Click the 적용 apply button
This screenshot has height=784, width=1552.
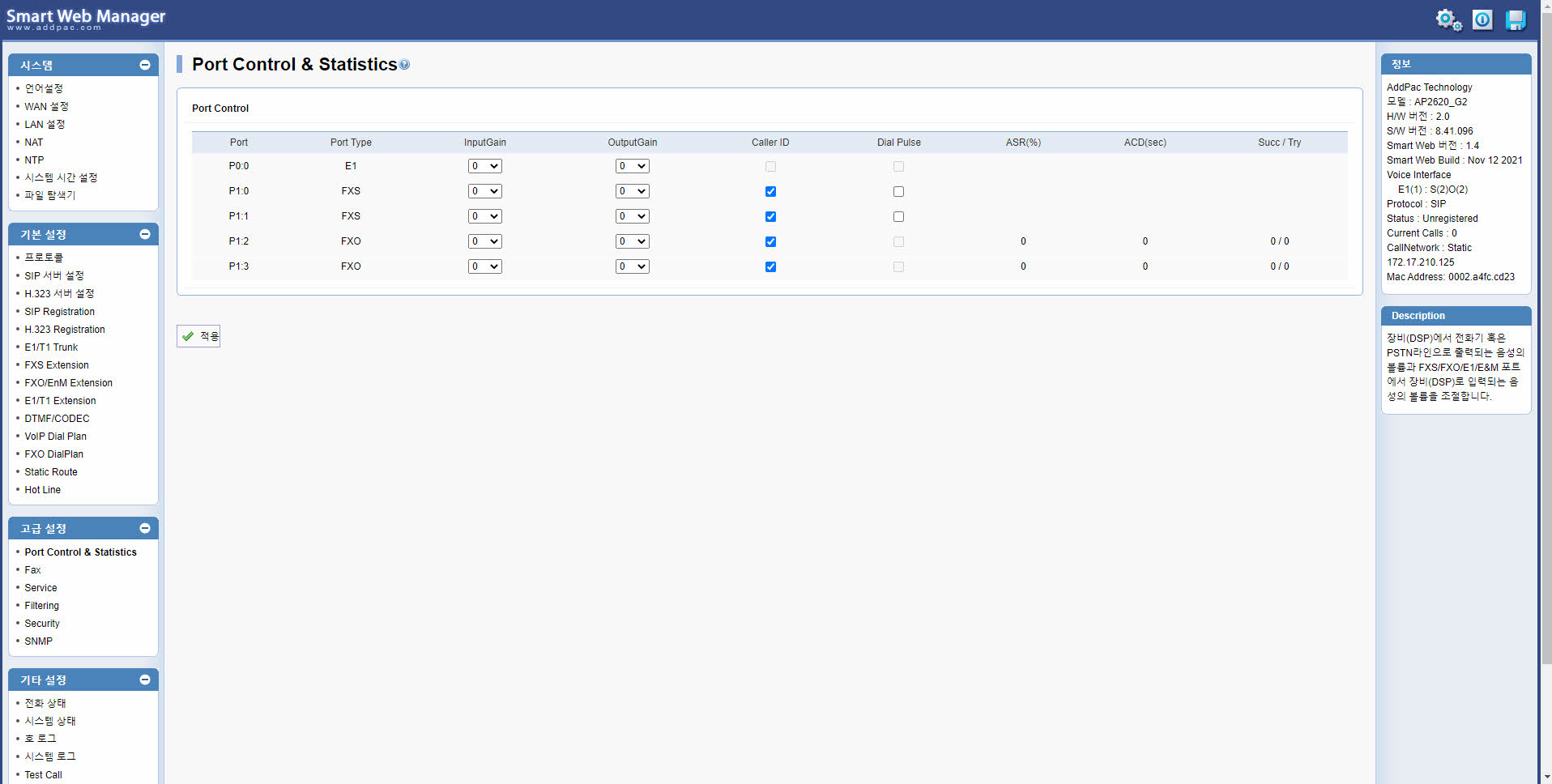coord(198,336)
